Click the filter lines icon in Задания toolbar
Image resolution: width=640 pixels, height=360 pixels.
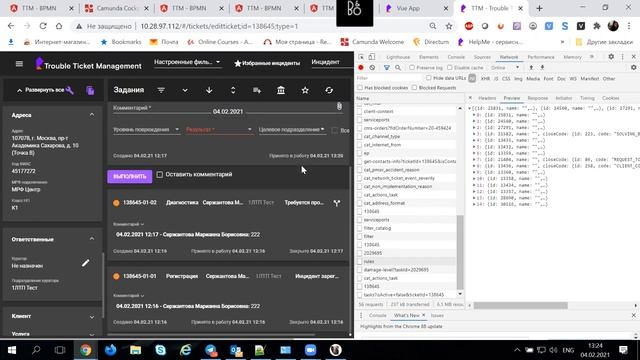[x=161, y=90]
